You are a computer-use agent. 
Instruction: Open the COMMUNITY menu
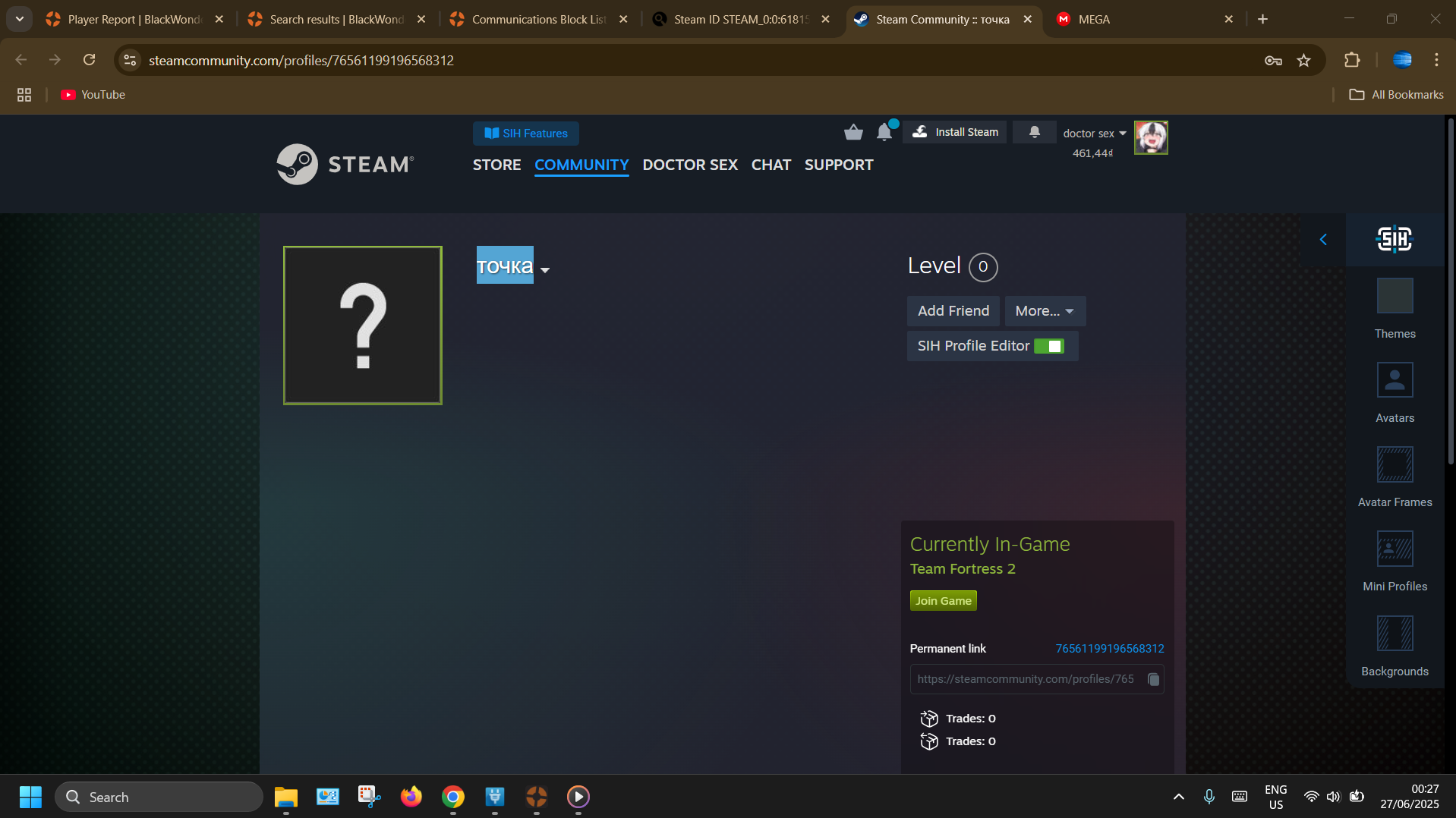tap(581, 165)
